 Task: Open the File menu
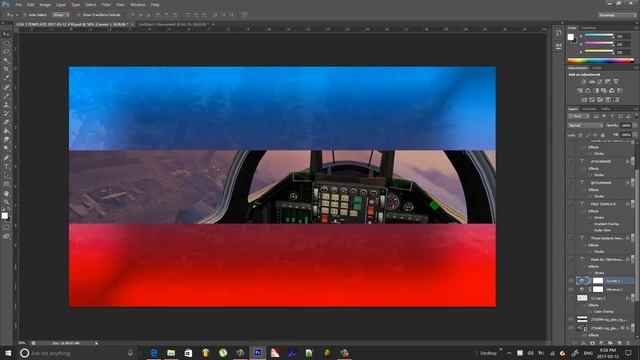click(x=18, y=4)
